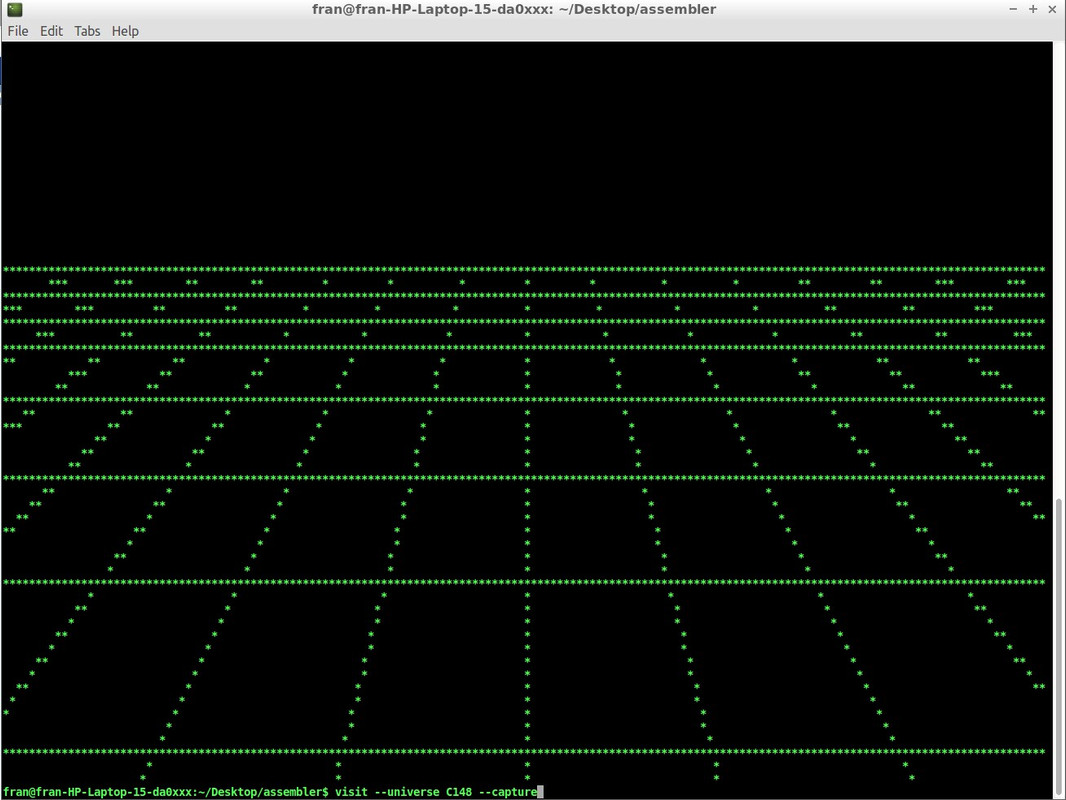The width and height of the screenshot is (1066, 800).
Task: Open the Tabs menu
Action: tap(87, 31)
